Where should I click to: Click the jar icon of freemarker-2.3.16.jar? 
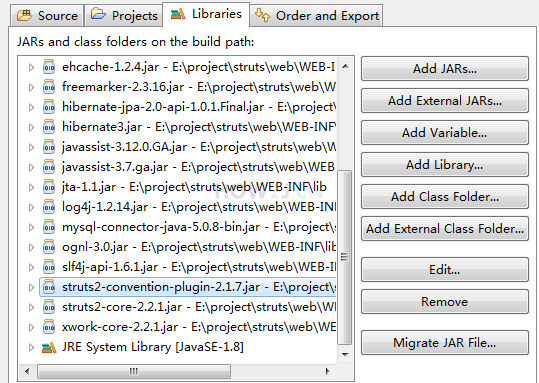pos(49,87)
